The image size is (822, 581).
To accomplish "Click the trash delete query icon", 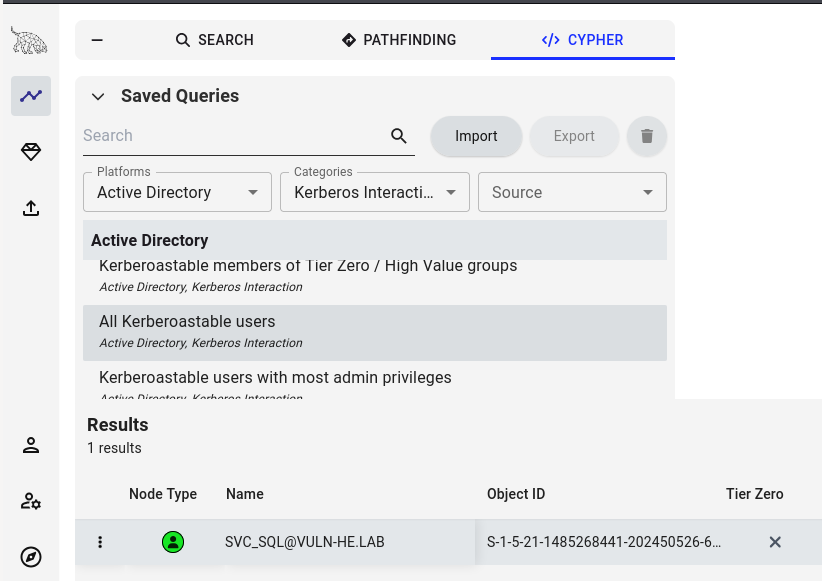I will pos(647,136).
